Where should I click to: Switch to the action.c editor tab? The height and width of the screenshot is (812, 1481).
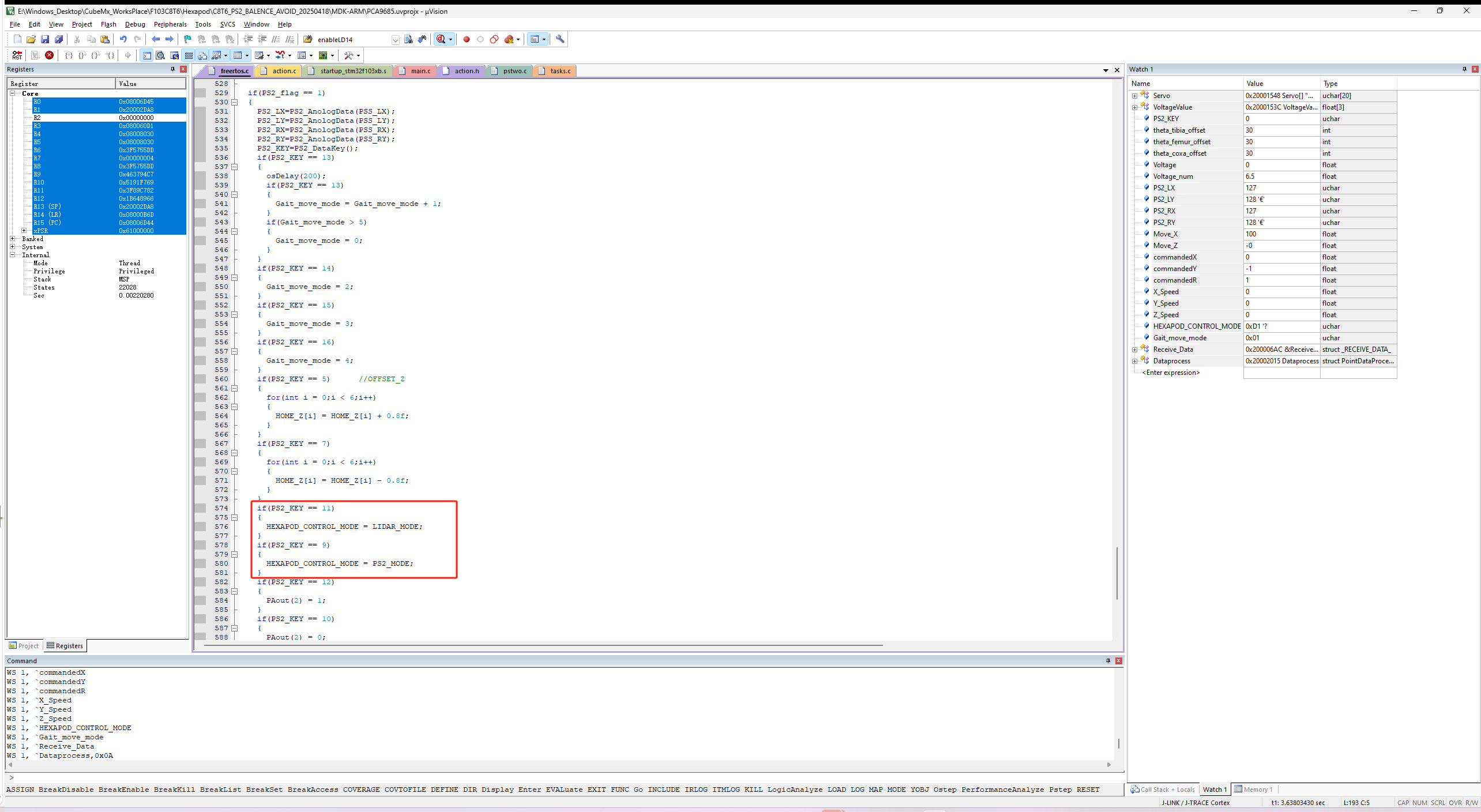(284, 71)
